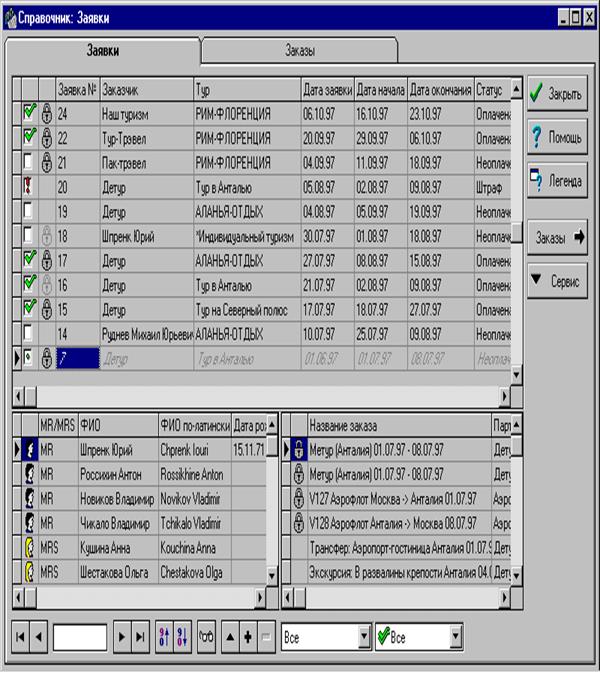The height and width of the screenshot is (673, 600).
Task: Go to first record navigation button
Action: pos(20,635)
